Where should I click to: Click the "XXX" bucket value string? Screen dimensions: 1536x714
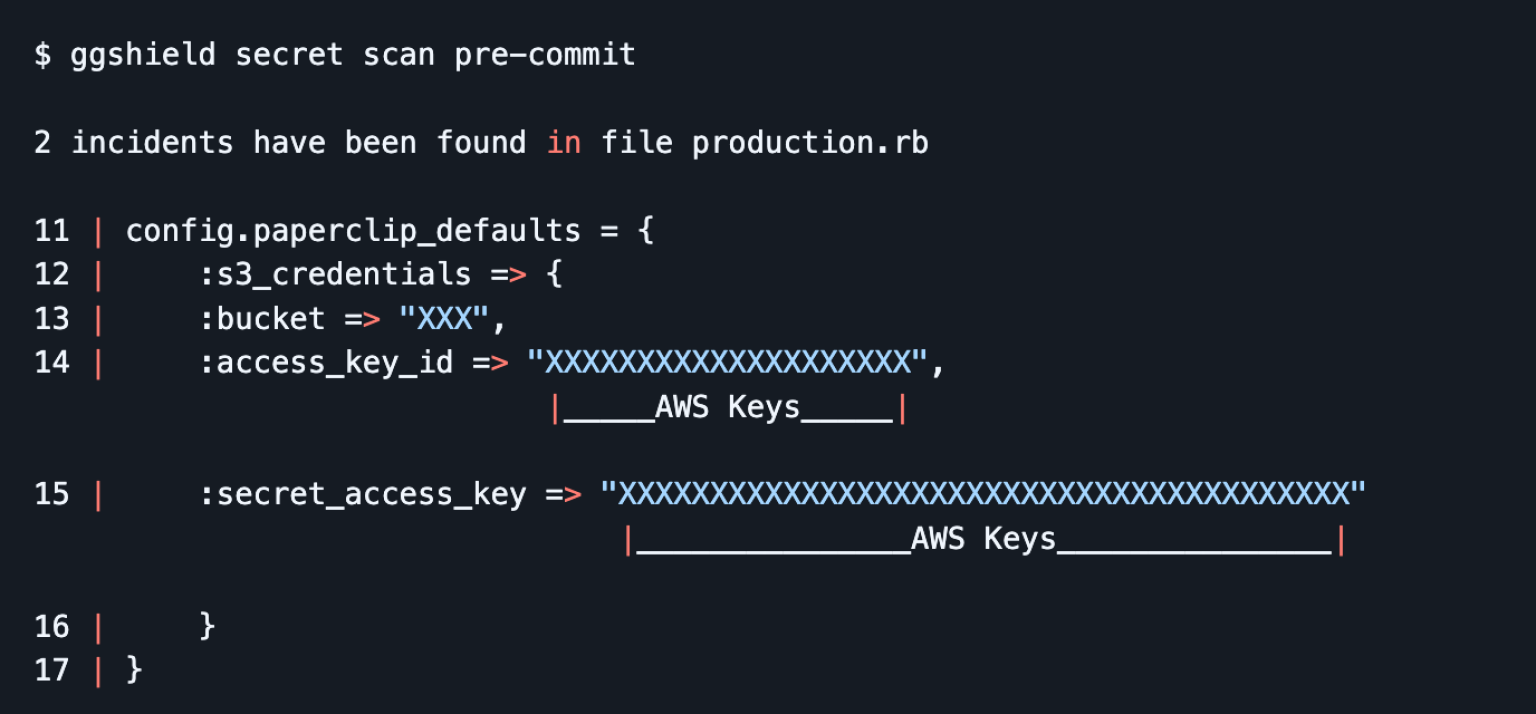445,318
